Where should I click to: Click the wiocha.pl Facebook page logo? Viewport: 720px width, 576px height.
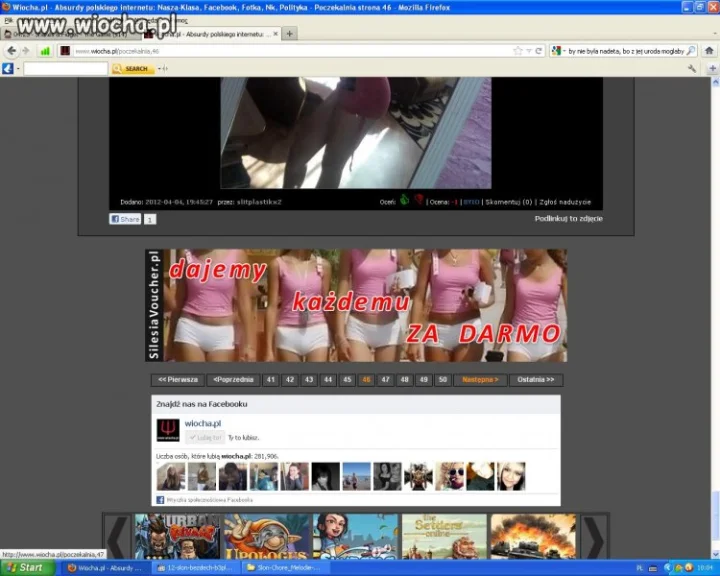168,430
